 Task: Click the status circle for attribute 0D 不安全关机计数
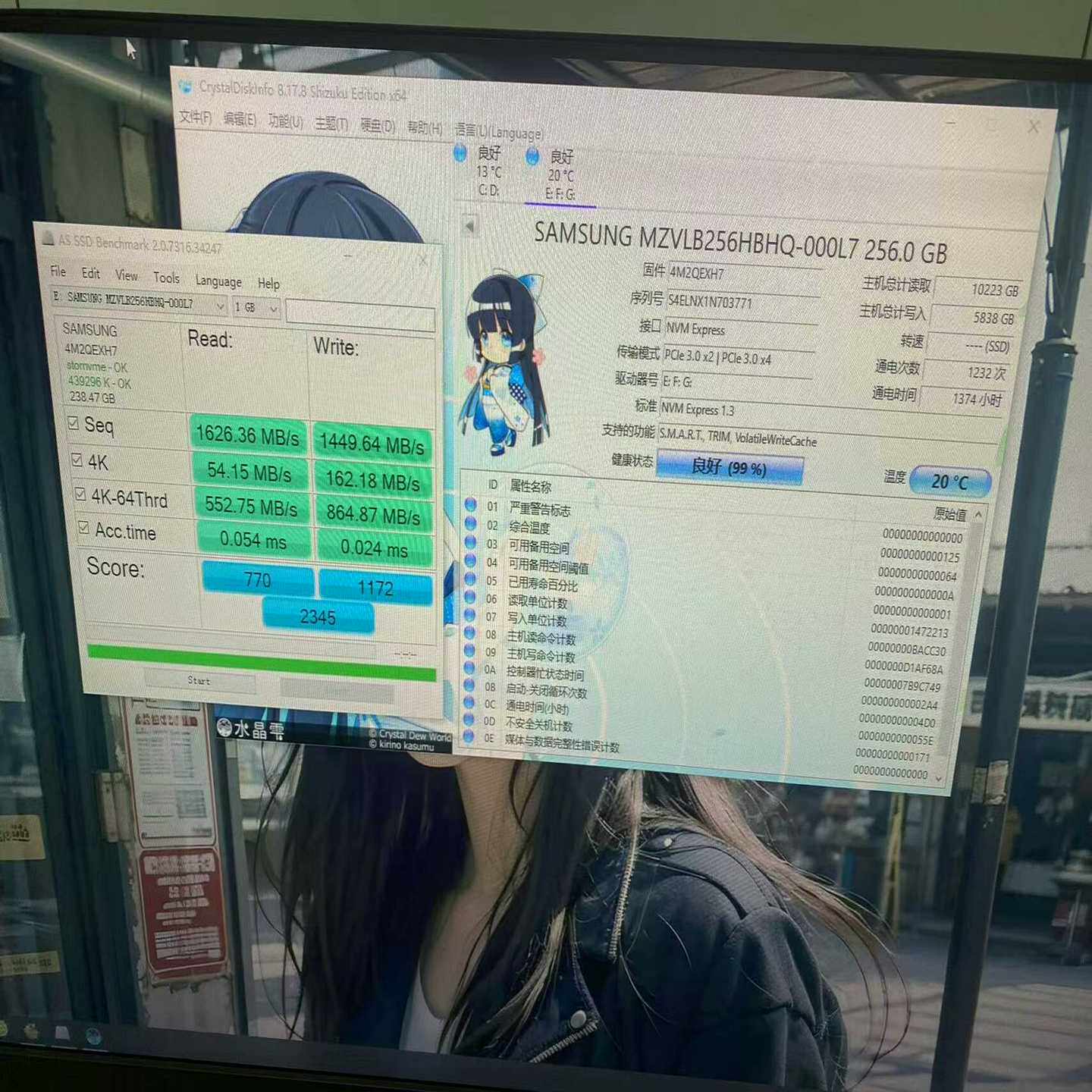pos(469,720)
